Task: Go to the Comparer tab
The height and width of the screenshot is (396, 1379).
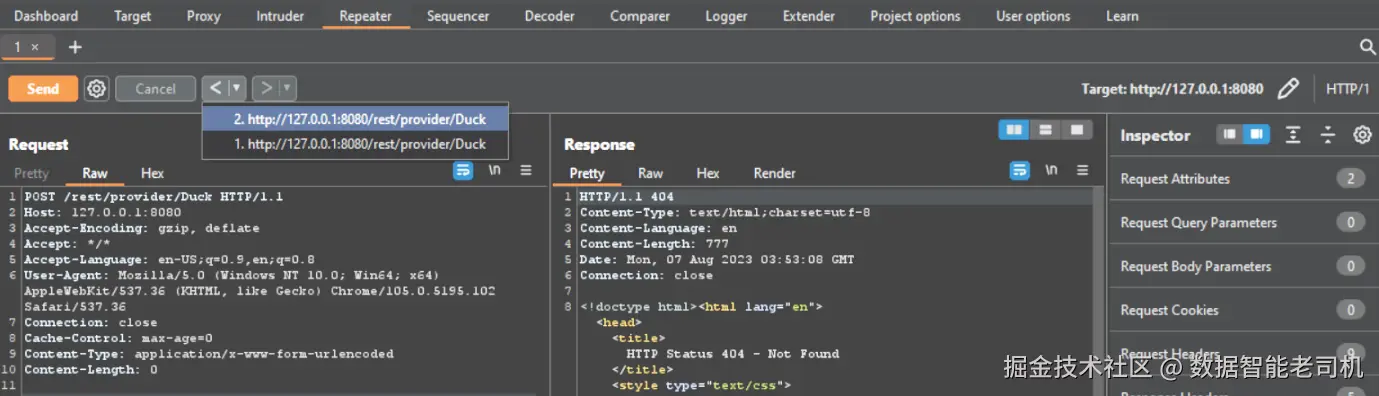Action: [x=640, y=16]
